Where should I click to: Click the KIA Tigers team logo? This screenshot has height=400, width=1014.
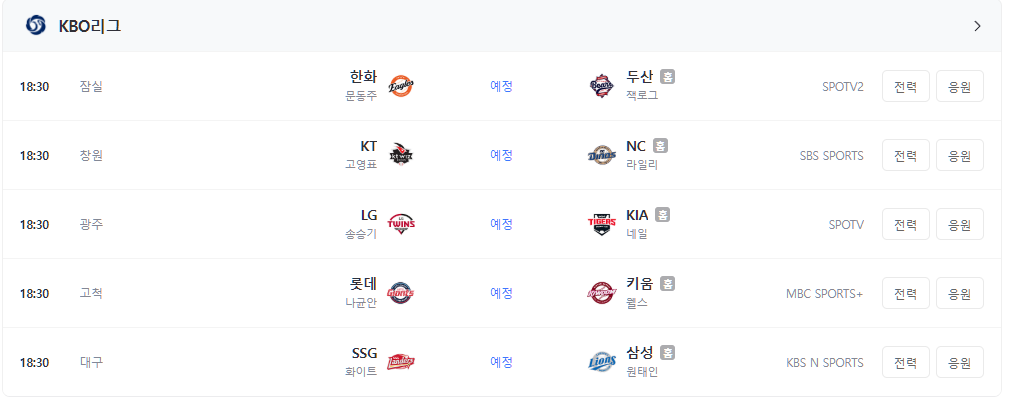tap(602, 224)
